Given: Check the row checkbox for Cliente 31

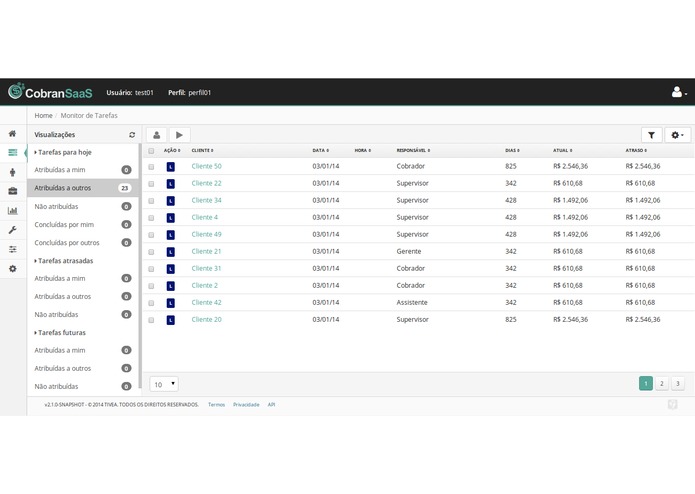Looking at the screenshot, I should click(151, 269).
